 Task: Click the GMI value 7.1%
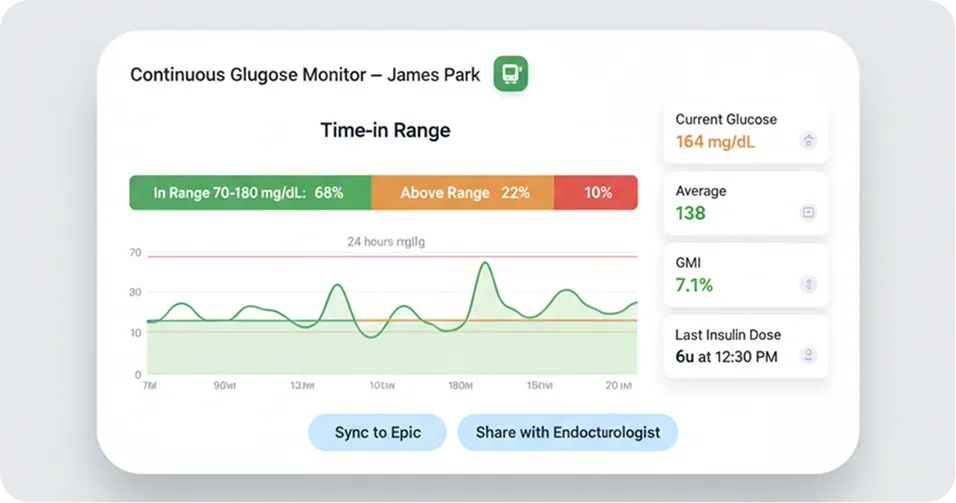tap(694, 285)
